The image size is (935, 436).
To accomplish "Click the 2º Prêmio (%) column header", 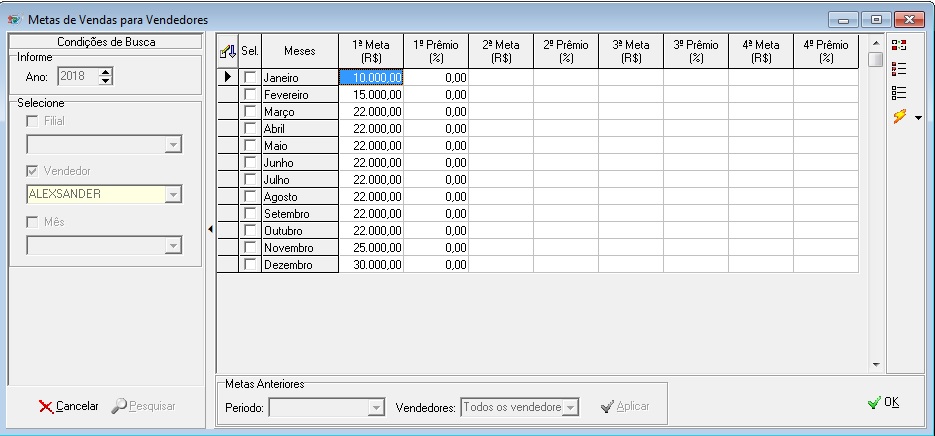I will 566,51.
